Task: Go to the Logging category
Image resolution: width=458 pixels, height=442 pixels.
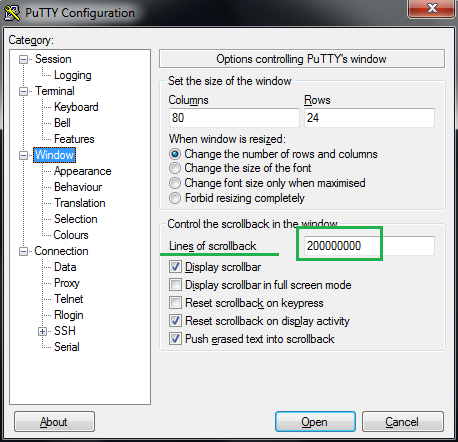Action: coord(73,75)
